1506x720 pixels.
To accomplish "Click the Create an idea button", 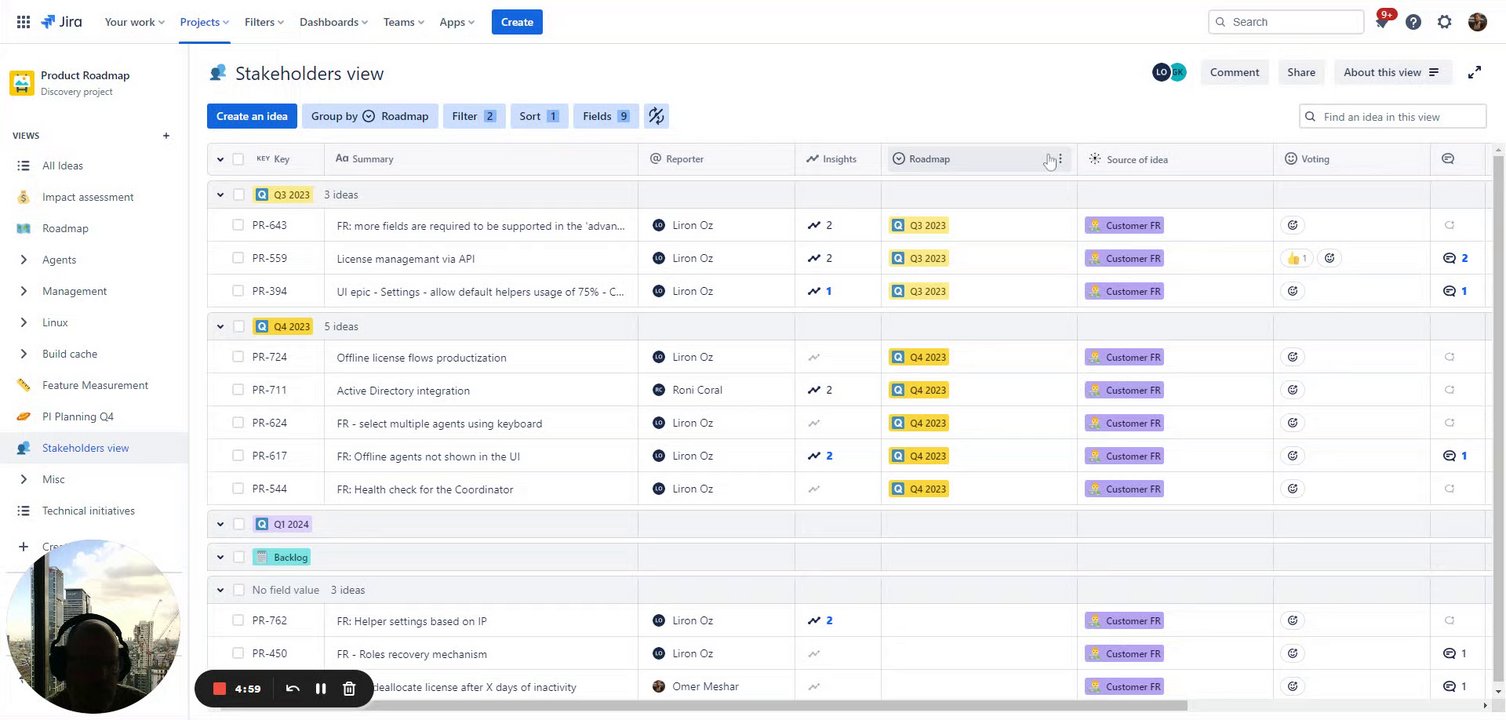I will point(251,116).
